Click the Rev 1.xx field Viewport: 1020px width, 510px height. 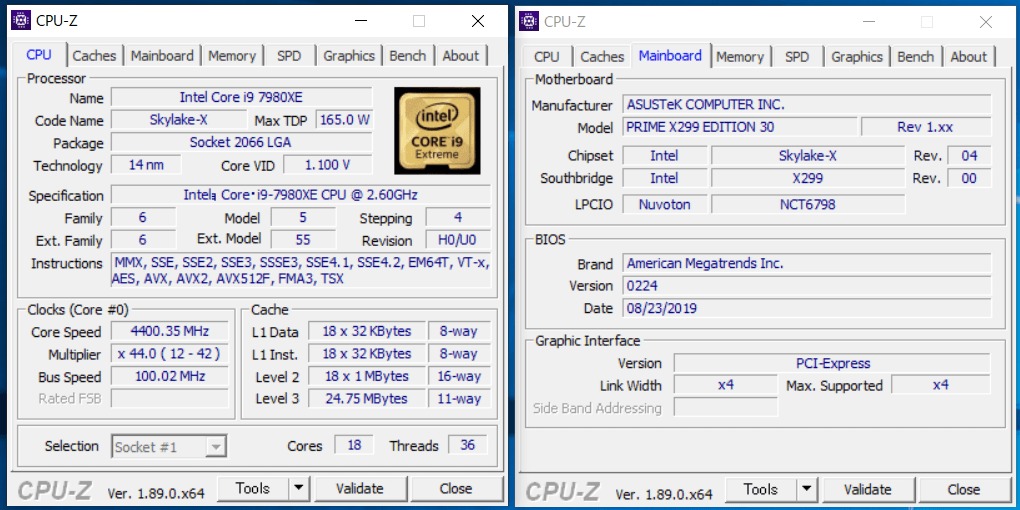926,127
